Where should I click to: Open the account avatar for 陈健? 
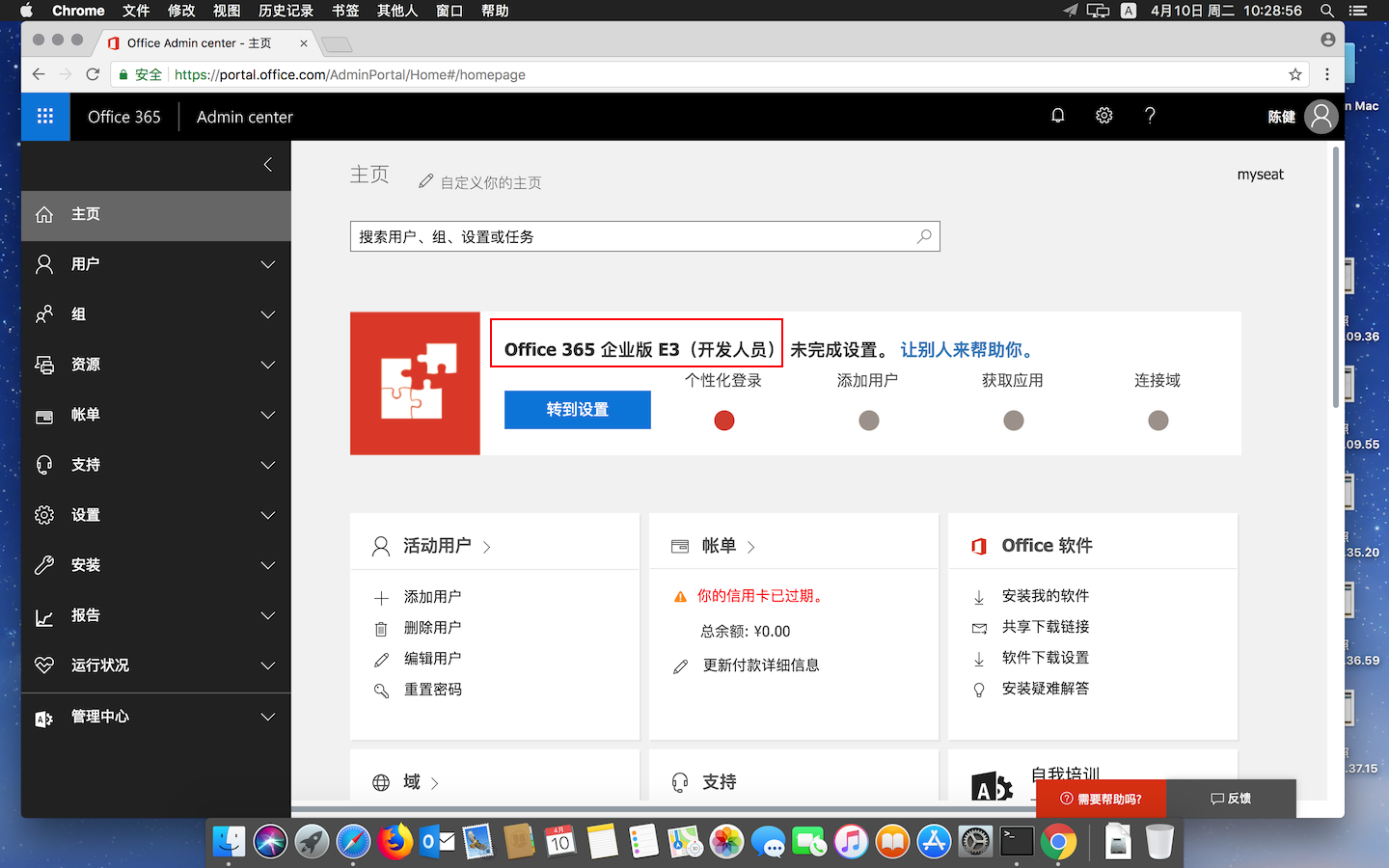click(1321, 117)
